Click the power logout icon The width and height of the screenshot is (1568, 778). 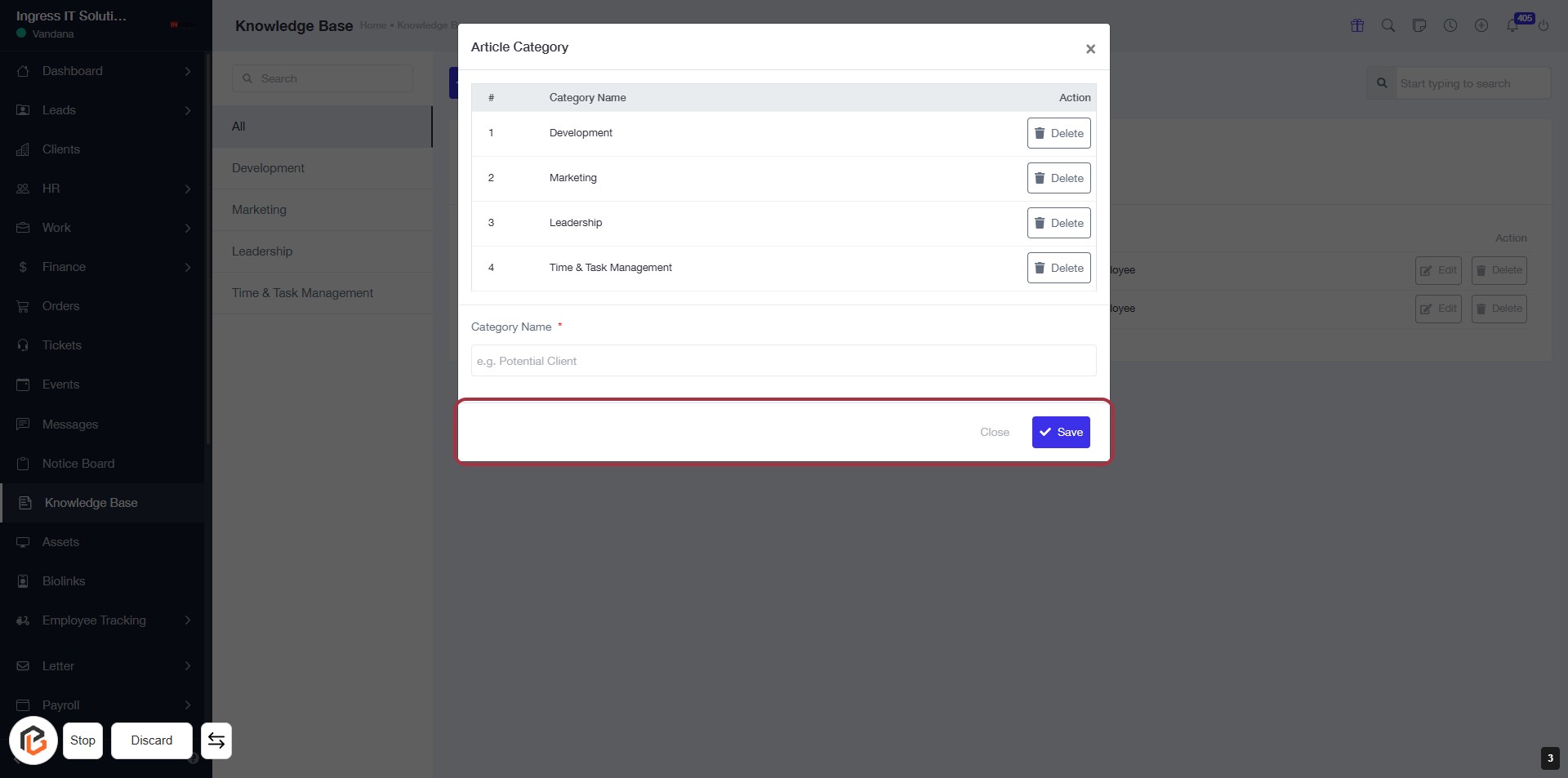[x=1543, y=25]
